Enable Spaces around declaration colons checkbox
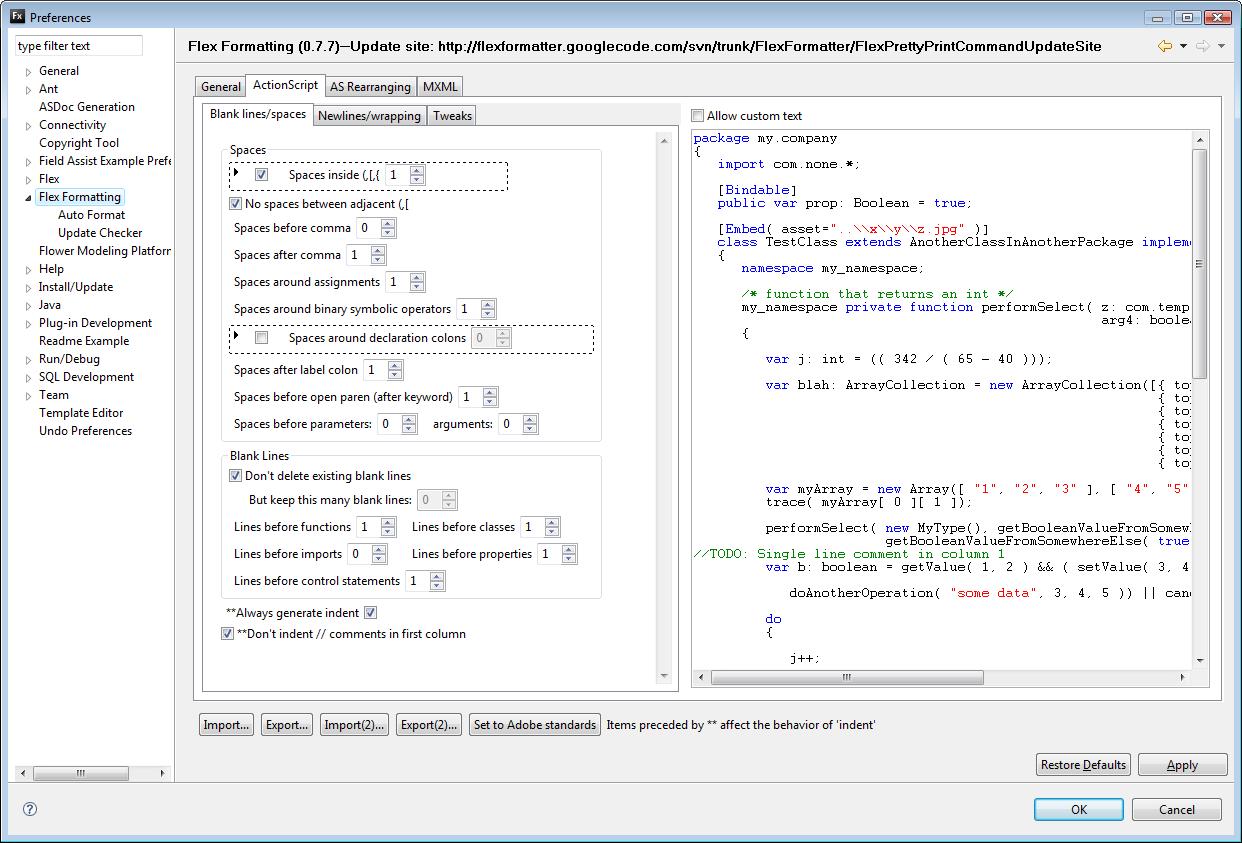Image resolution: width=1242 pixels, height=843 pixels. tap(261, 338)
